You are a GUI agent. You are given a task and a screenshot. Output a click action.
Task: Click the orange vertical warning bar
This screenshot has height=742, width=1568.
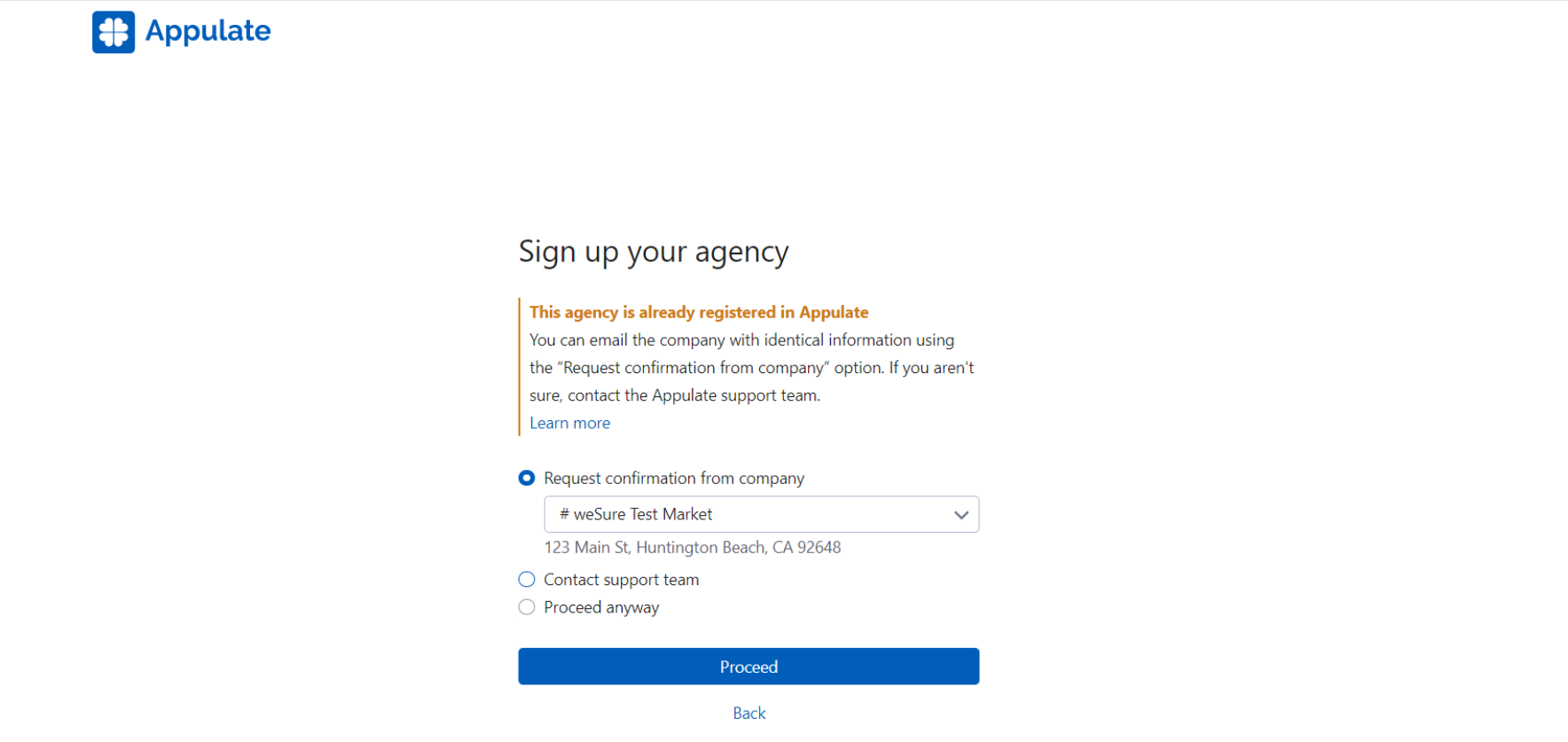[520, 367]
